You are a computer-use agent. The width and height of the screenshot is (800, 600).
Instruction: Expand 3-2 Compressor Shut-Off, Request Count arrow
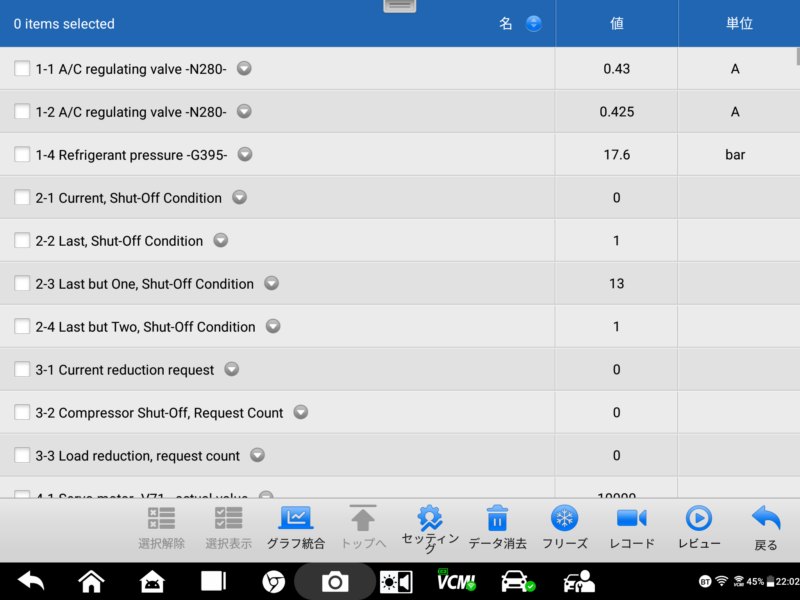300,413
